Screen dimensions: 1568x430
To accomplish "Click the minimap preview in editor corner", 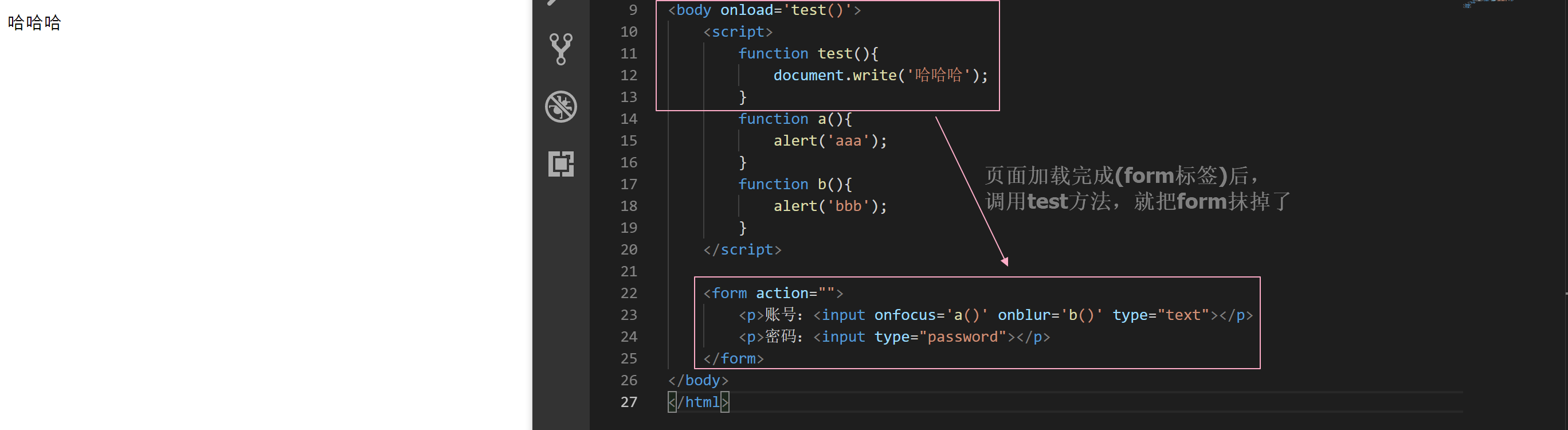I will coord(1488,3).
